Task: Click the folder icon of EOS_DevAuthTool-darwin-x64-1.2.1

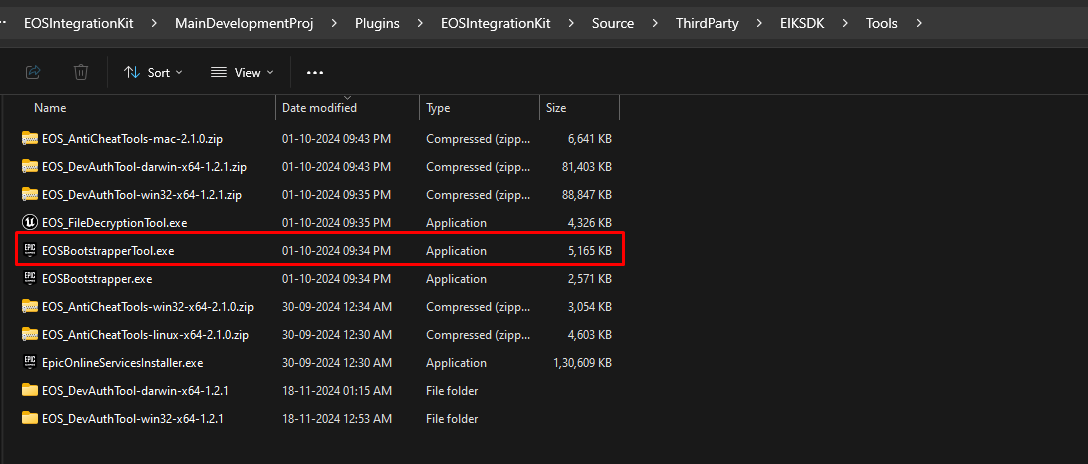Action: [29, 391]
